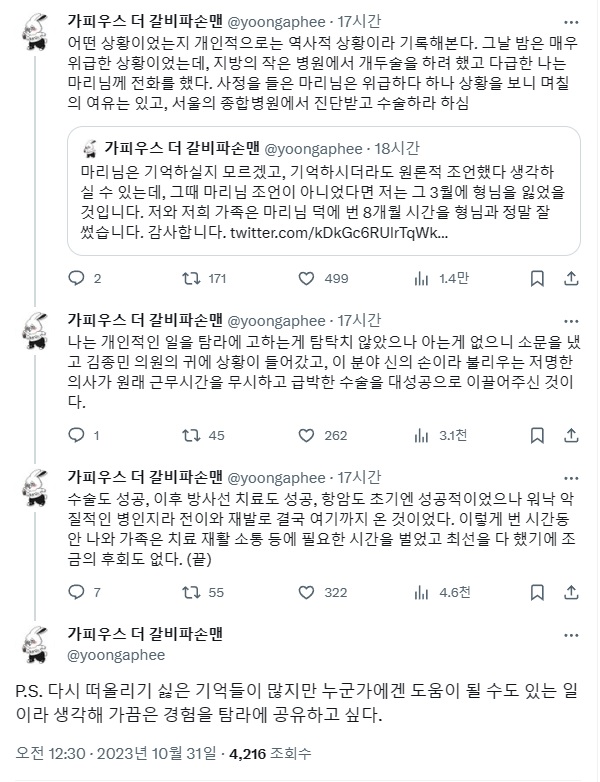This screenshot has height=782, width=600.
Task: Retweet the tweet with 55 retweets
Action: pyautogui.click(x=197, y=593)
